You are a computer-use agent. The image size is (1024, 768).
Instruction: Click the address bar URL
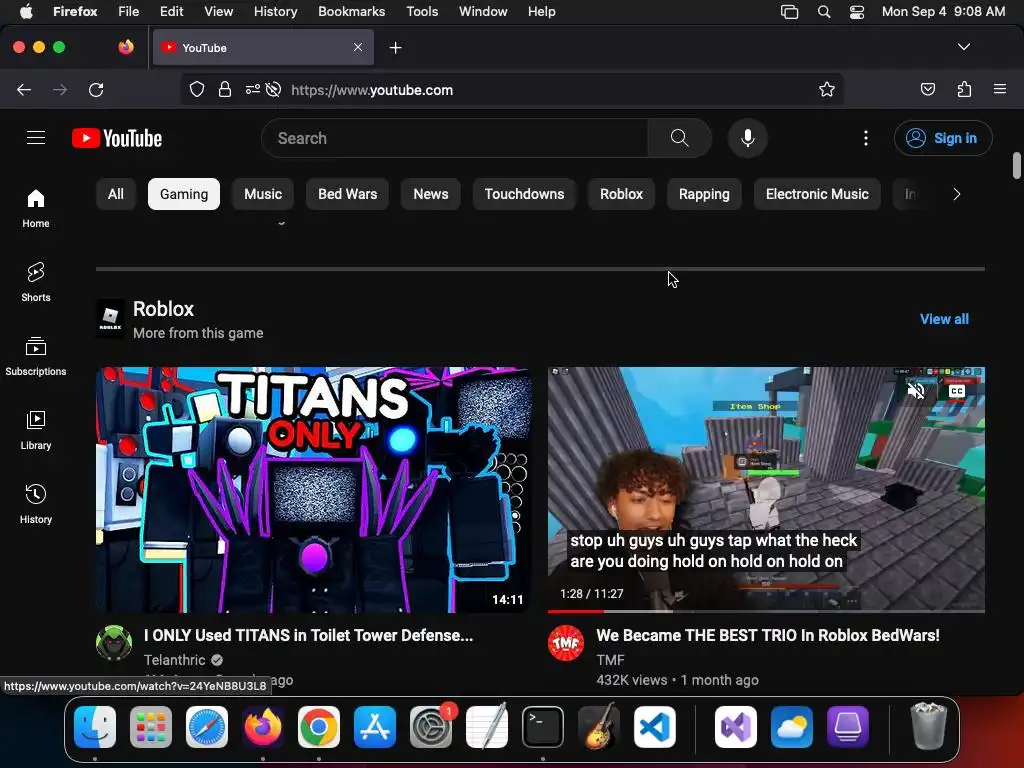372,90
